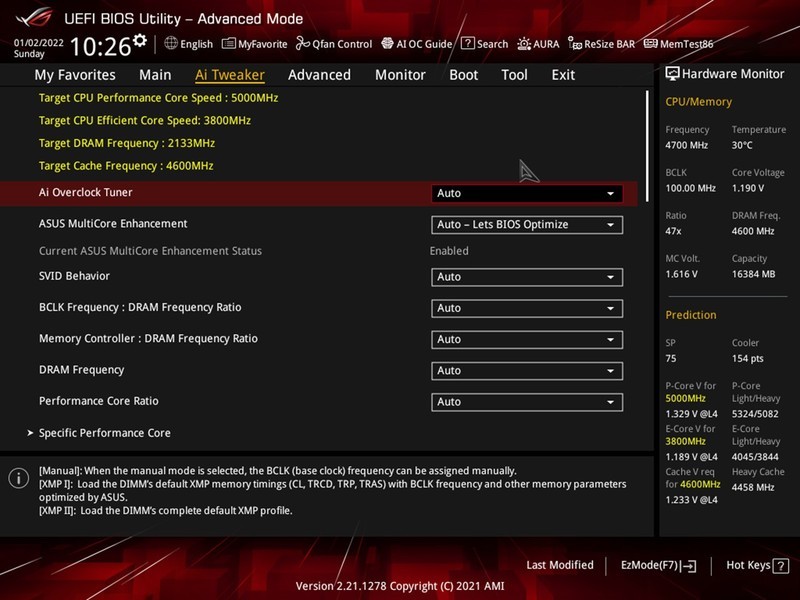Click the CPU/Memory heading in Hardware Monitor
This screenshot has height=600, width=800.
[698, 102]
